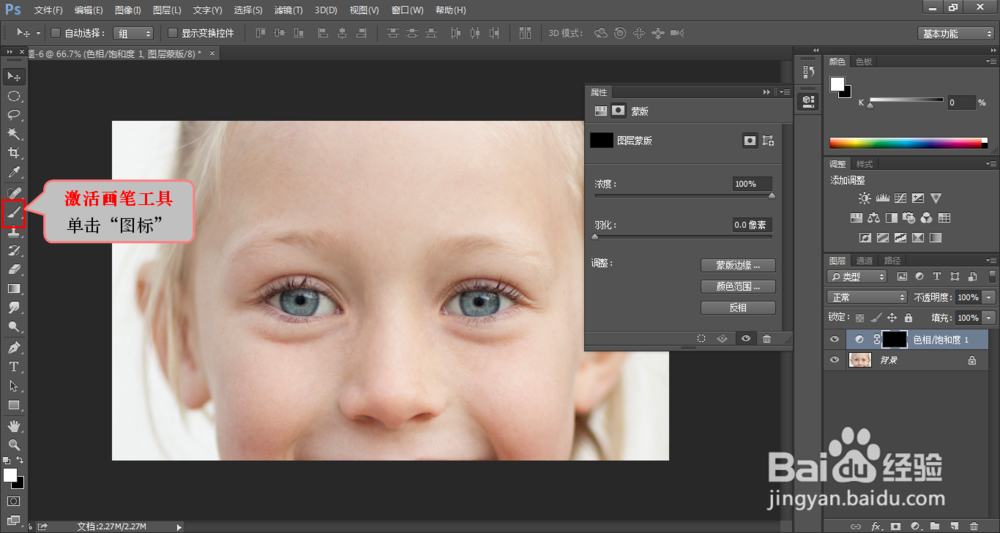Screen dimensions: 1000x533
Task: Toggle lock transparent pixels icon
Action: [860, 318]
